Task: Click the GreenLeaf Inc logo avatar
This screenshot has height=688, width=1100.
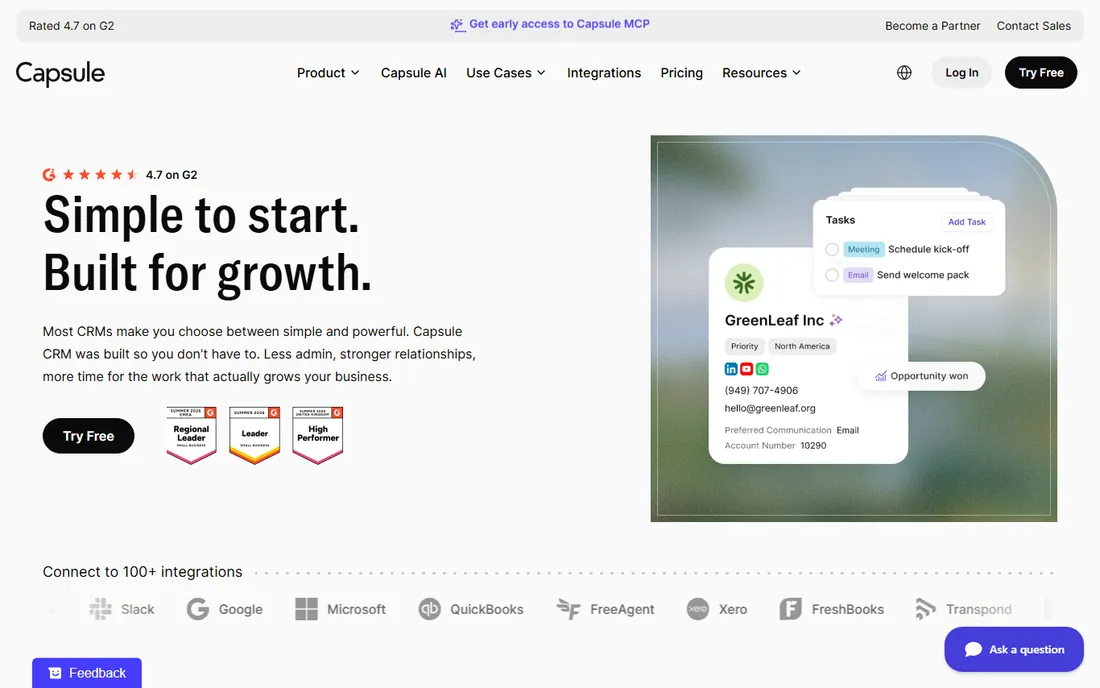Action: coord(744,283)
